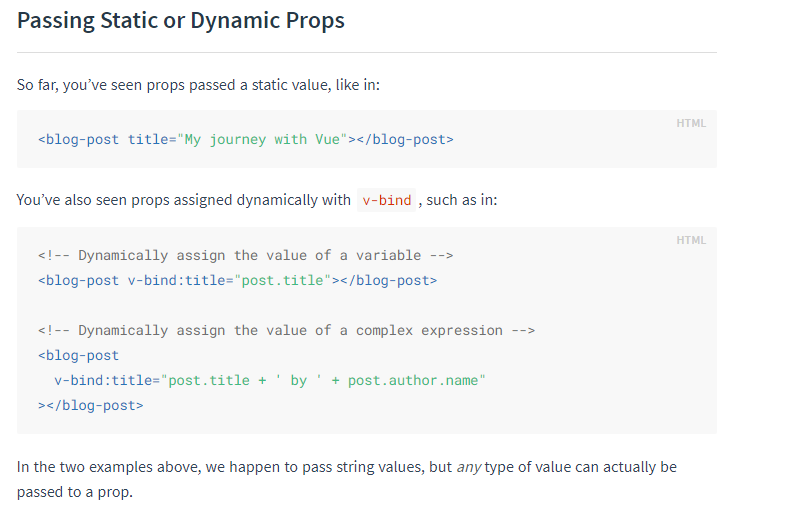Screen dimensions: 795x514
Task: Click the inline v-bind code tag
Action: click(386, 200)
